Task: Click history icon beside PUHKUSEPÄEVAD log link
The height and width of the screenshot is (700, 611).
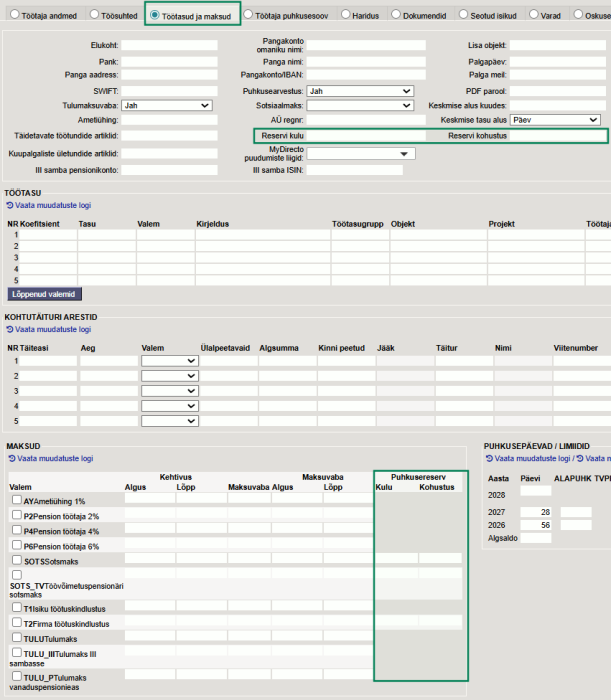Action: click(489, 458)
